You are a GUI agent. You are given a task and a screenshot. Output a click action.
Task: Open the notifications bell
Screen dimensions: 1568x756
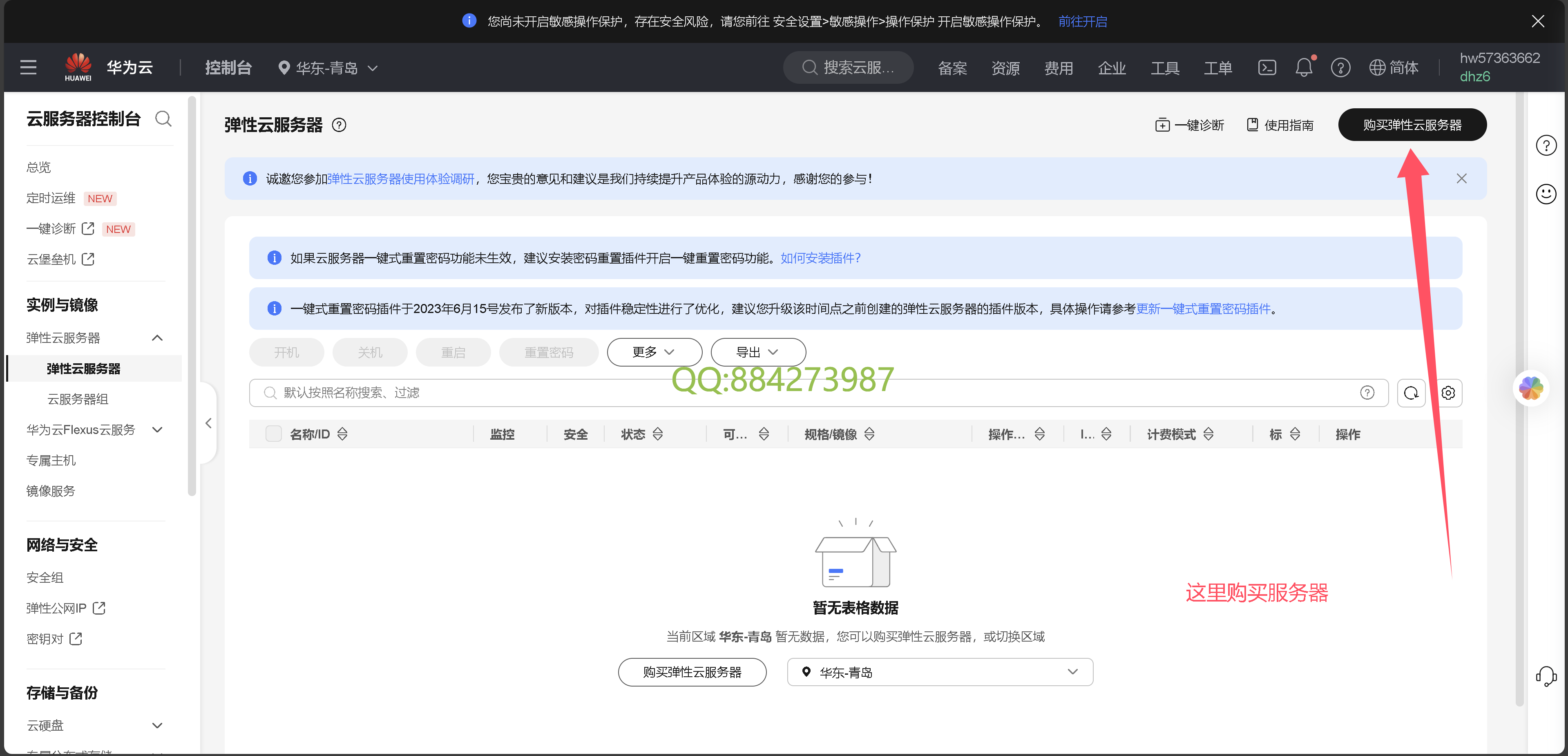[x=1303, y=67]
